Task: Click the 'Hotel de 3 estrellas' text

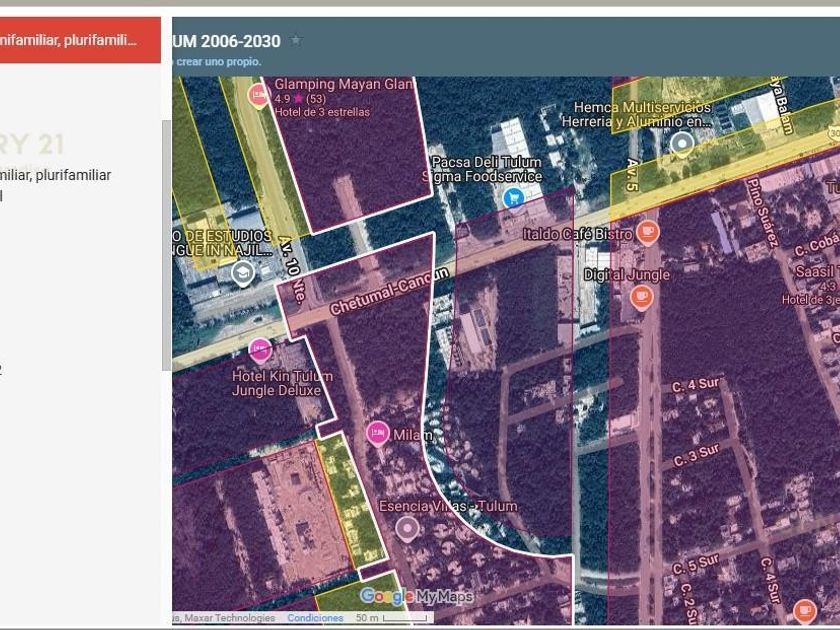Action: click(x=322, y=112)
